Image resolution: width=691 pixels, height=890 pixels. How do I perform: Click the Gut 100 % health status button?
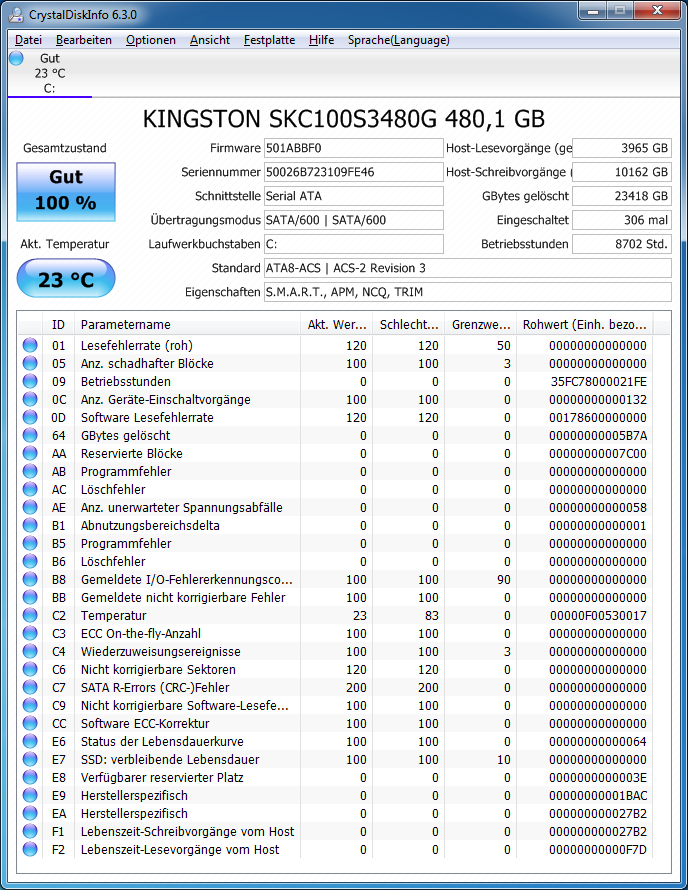[x=66, y=192]
